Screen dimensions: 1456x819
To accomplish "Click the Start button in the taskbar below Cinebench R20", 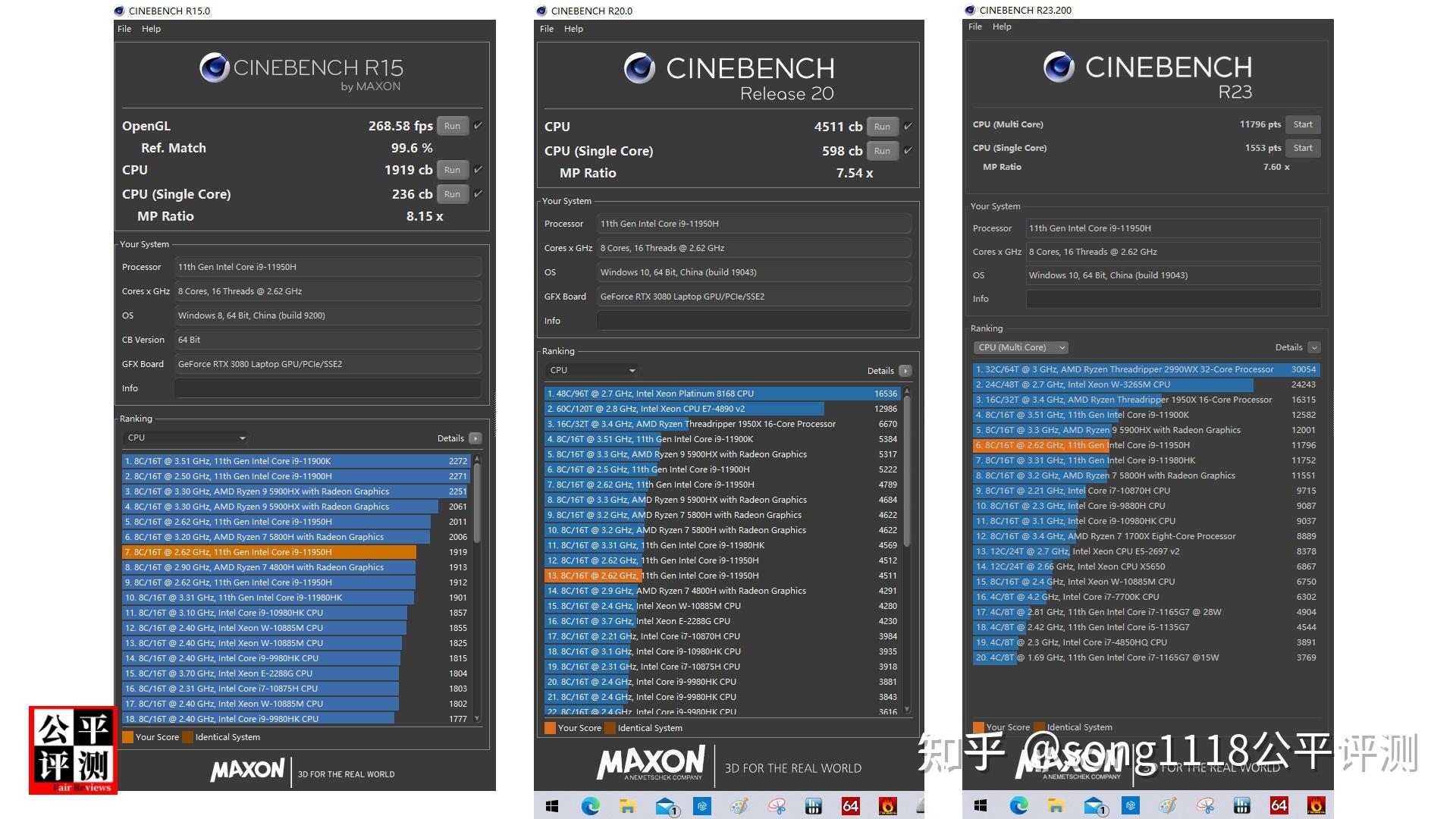I will [552, 805].
